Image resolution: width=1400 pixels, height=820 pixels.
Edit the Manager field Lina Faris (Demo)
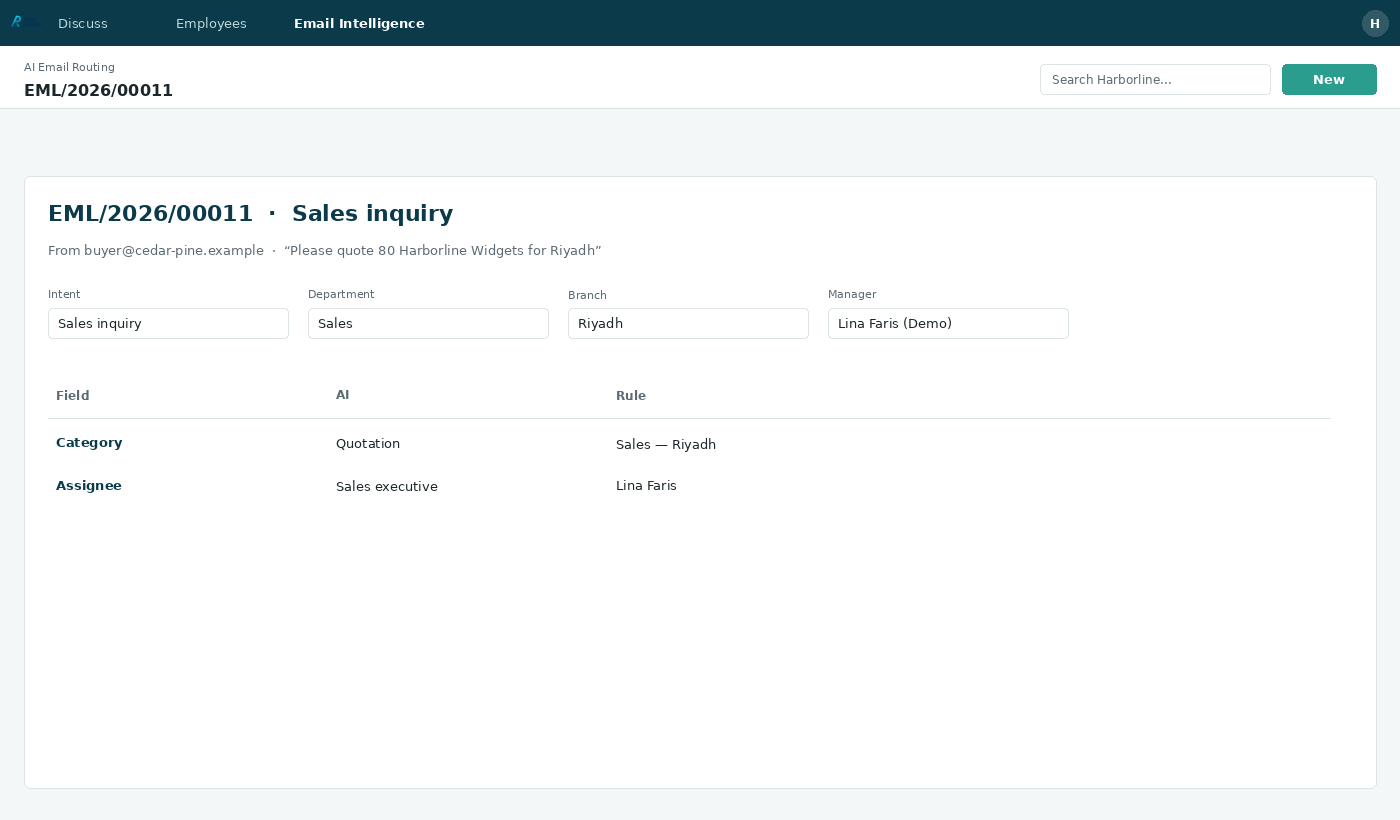948,323
